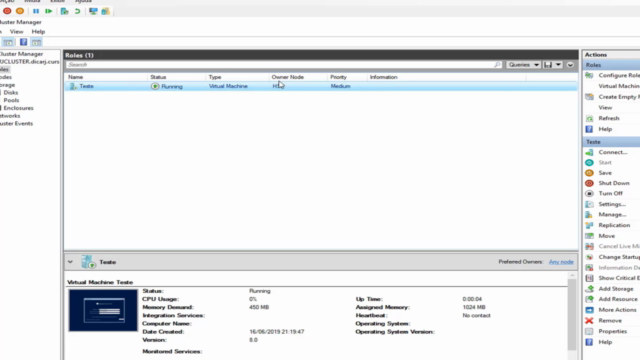
Task: Open the View menu
Action: [x=16, y=31]
